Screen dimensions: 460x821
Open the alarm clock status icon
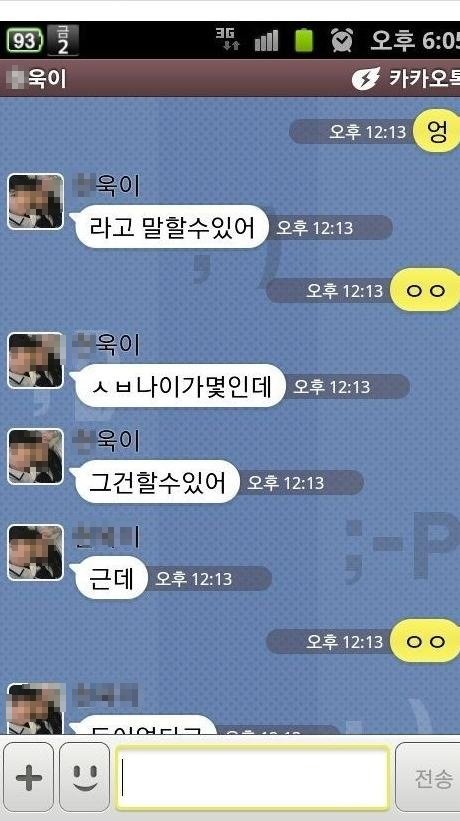342,40
